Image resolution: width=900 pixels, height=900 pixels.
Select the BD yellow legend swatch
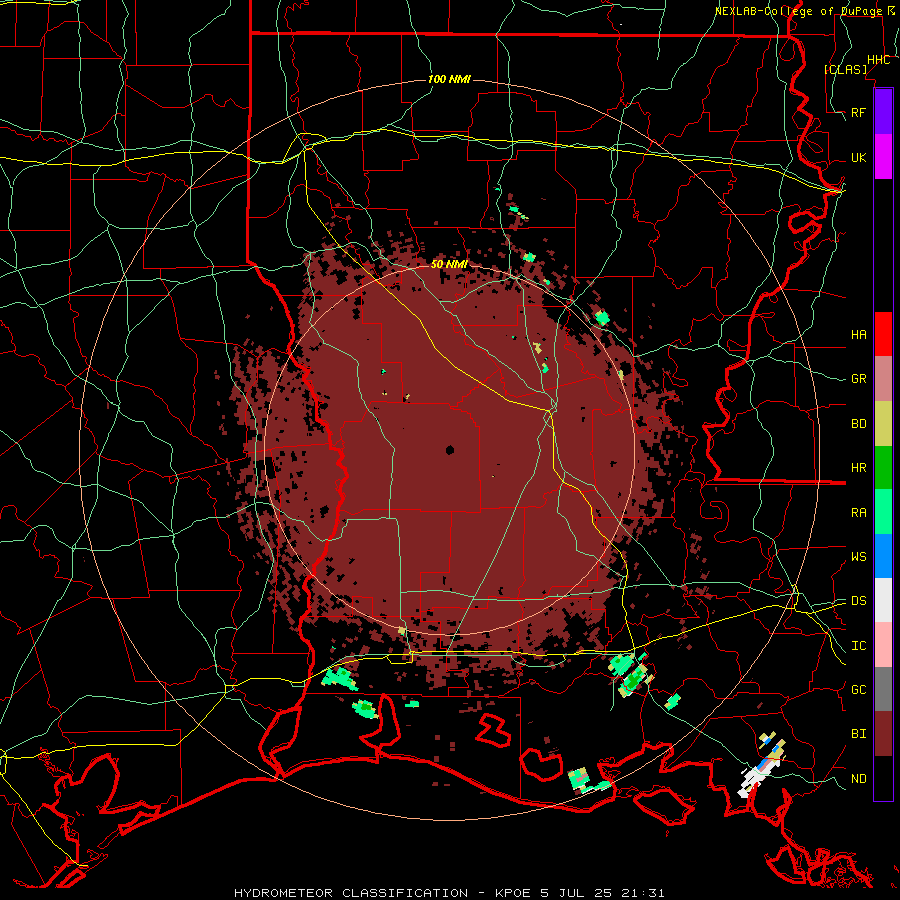coord(883,424)
